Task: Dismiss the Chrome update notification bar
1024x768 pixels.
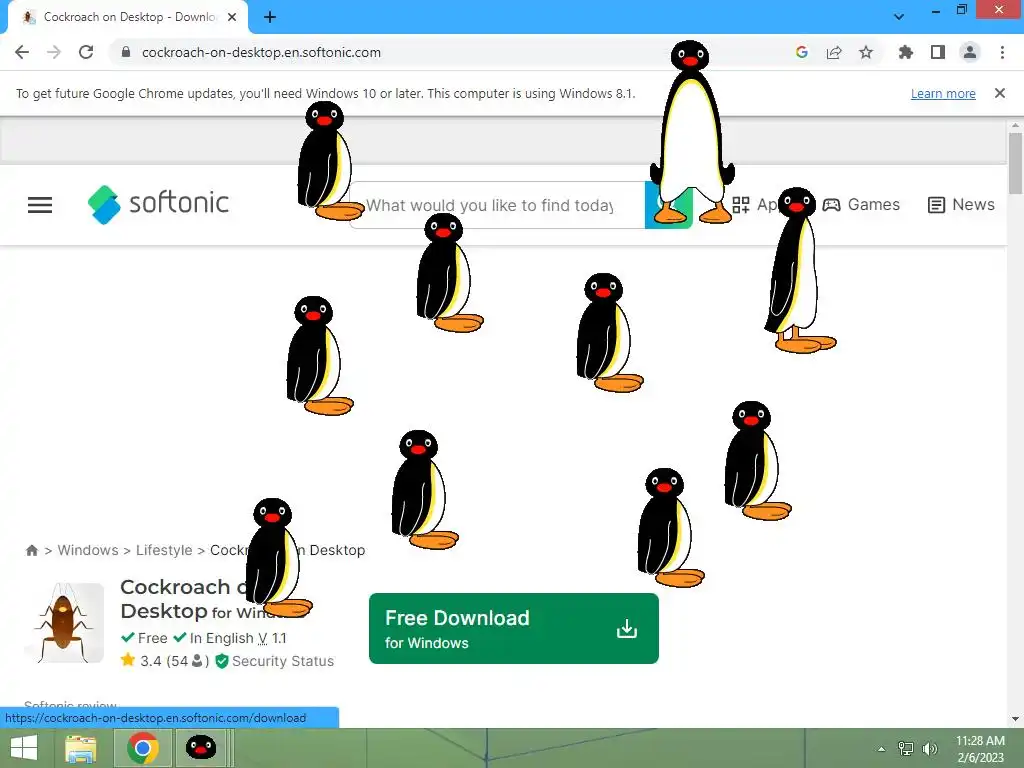Action: (1000, 93)
